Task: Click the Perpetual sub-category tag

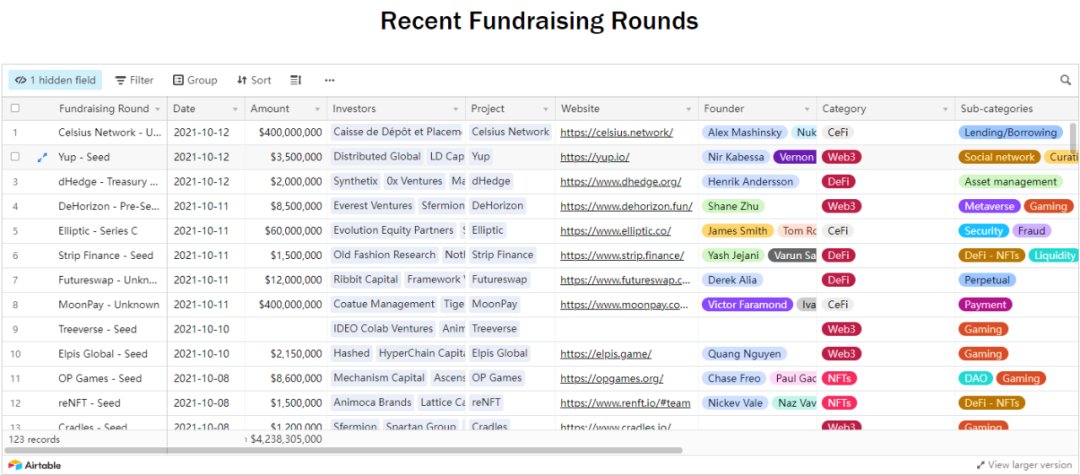Action: click(987, 280)
